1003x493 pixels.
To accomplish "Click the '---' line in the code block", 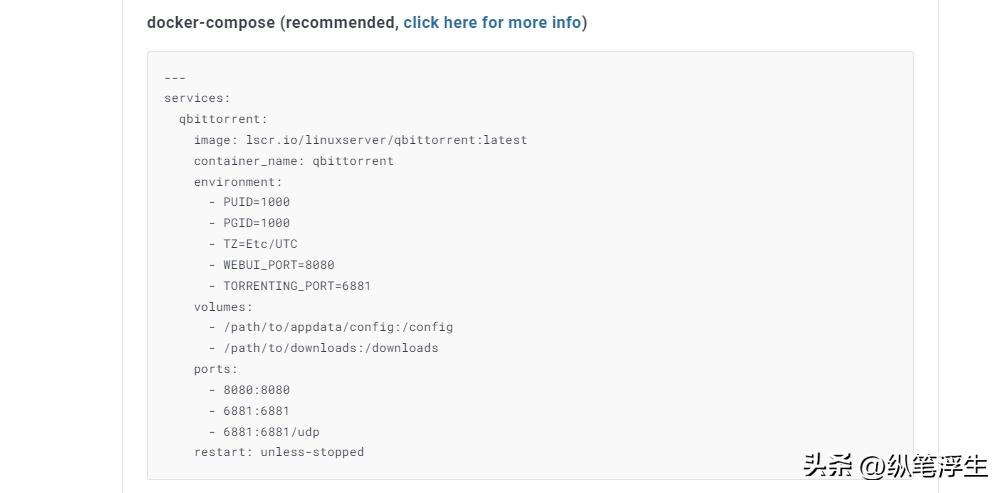I will click(175, 77).
